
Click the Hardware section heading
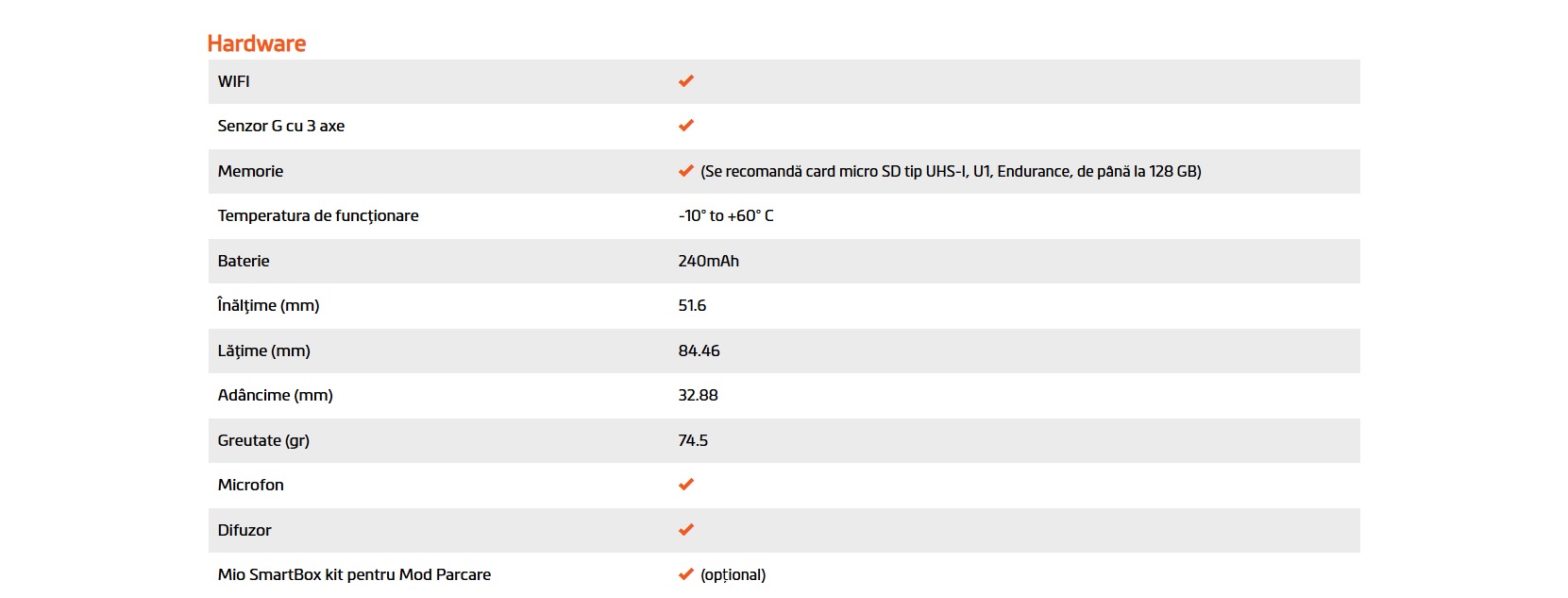(x=257, y=43)
